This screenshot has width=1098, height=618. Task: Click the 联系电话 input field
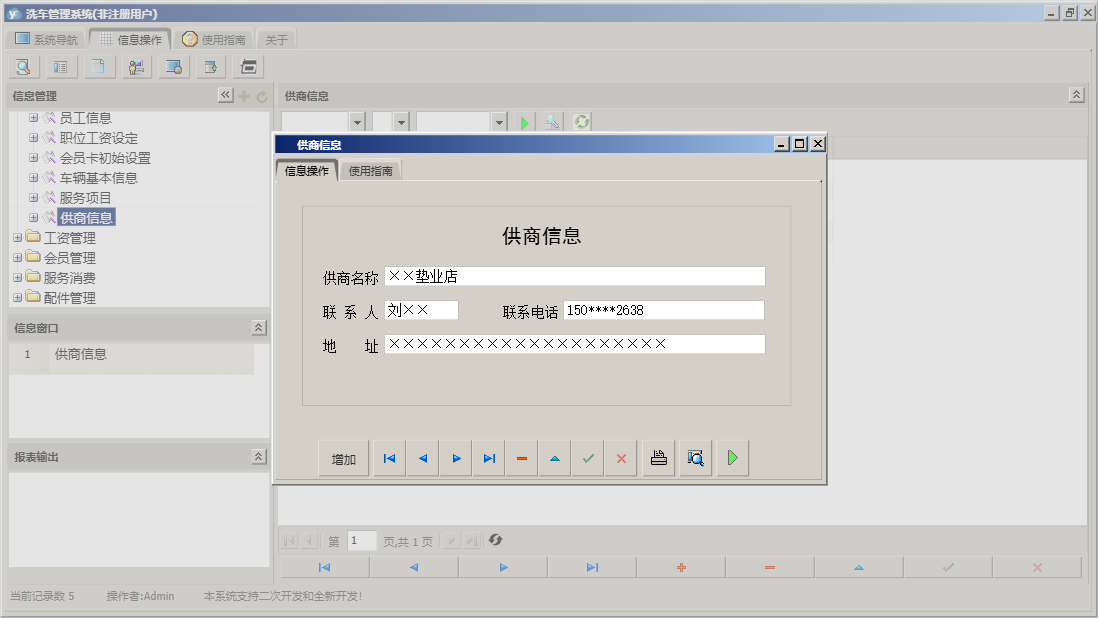(664, 310)
